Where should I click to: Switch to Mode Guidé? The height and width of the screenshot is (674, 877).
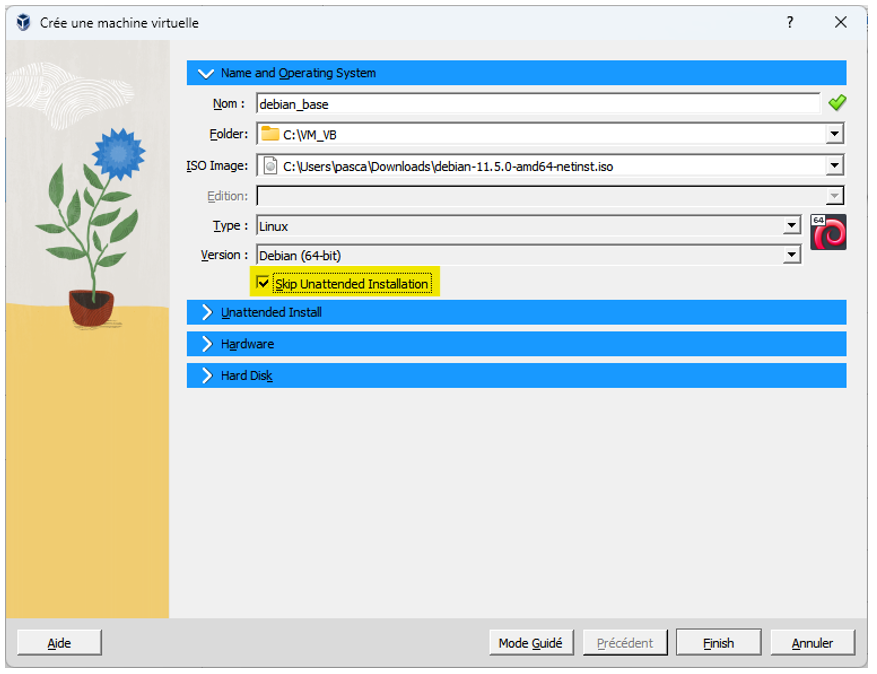click(531, 643)
